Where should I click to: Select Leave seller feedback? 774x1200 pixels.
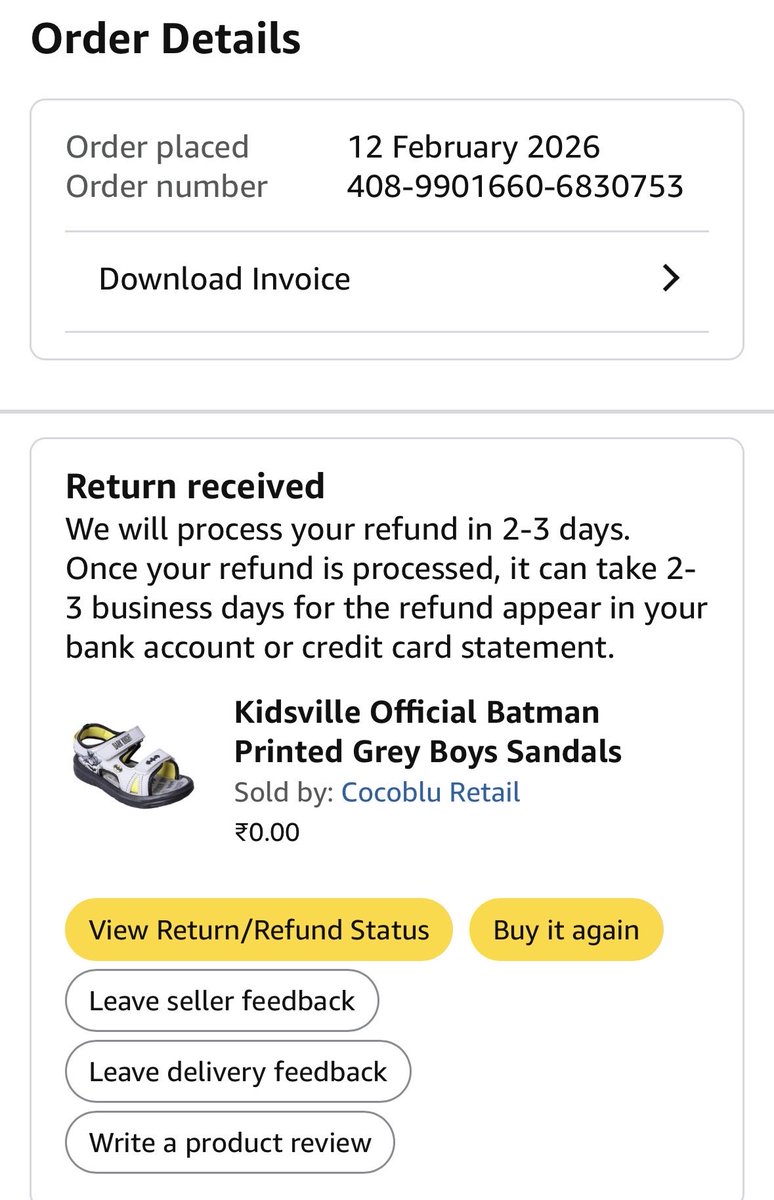click(x=222, y=1000)
